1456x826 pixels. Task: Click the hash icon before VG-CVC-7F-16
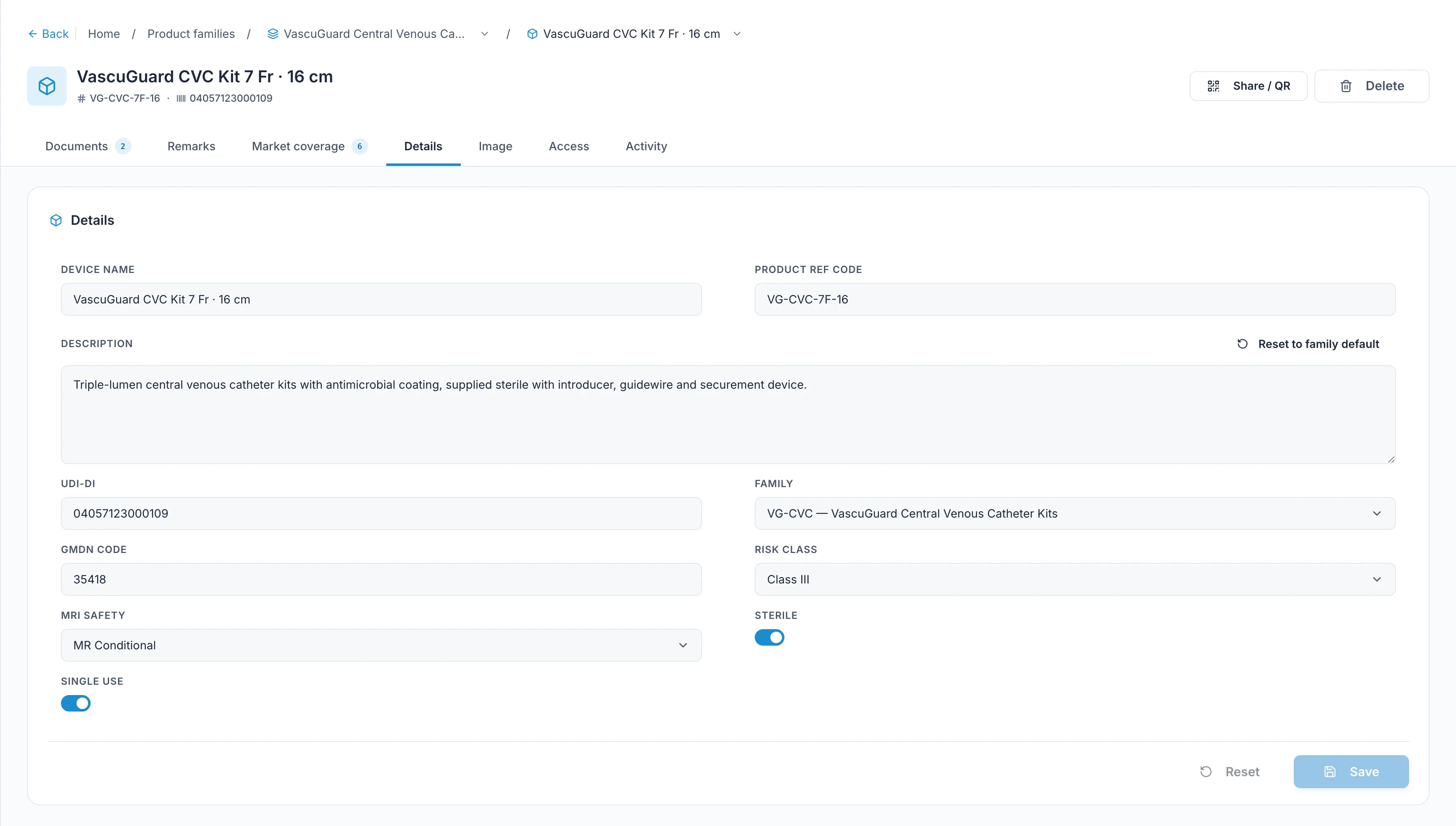coord(82,99)
